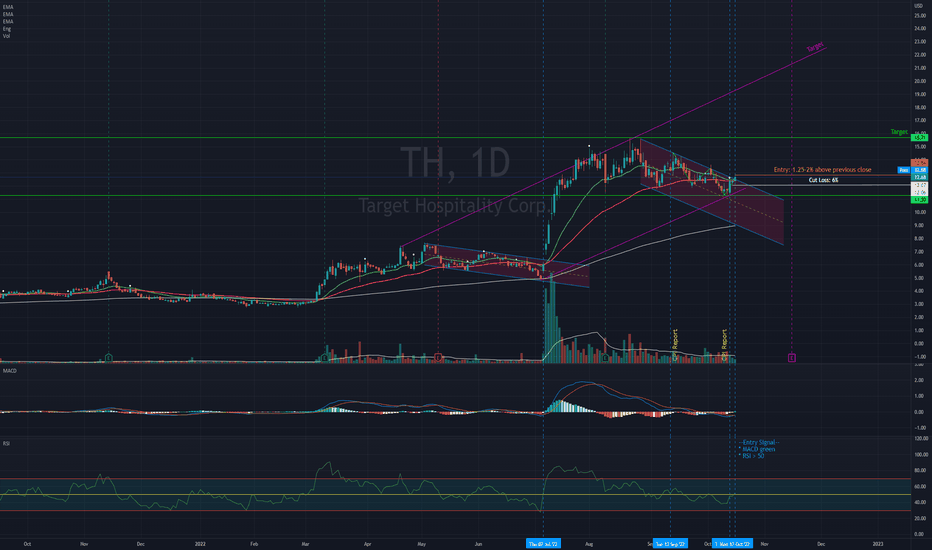932x550 pixels.
Task: Click the 'RSI > 50' note line
Action: (752, 456)
